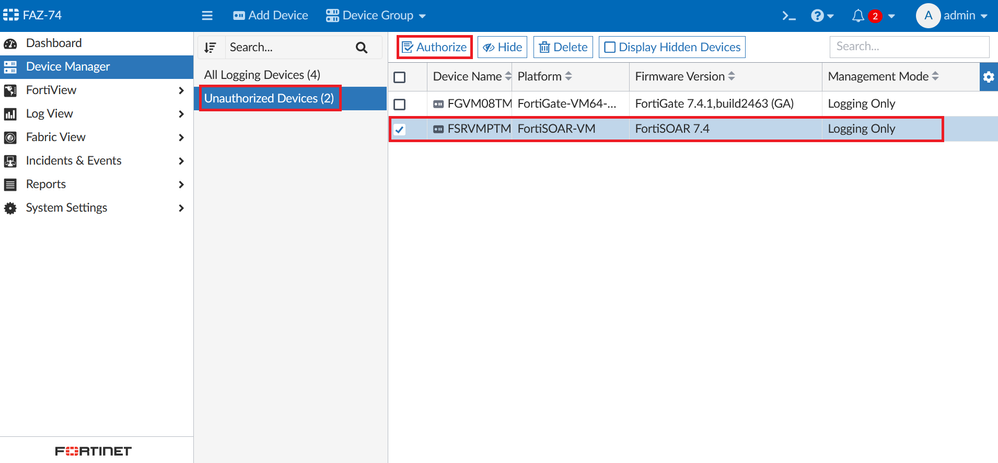Click the Incidents & Events sidebar icon
This screenshot has width=998, height=463.
point(10,161)
